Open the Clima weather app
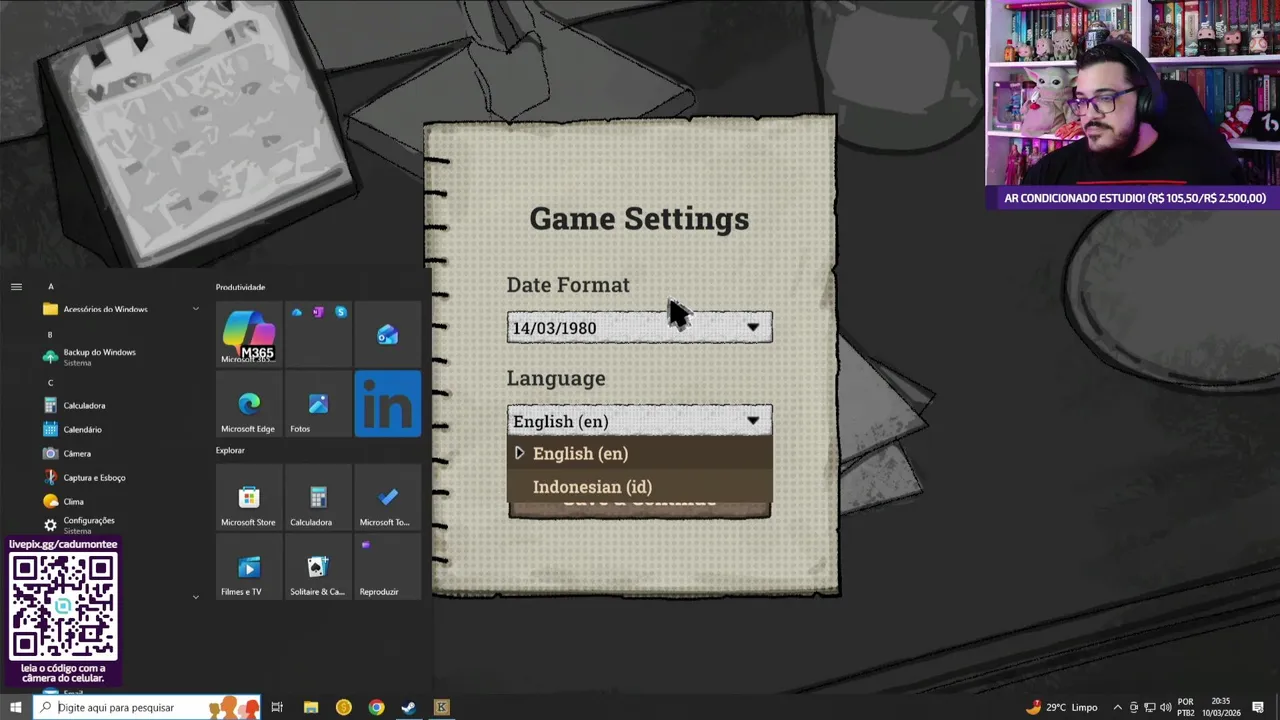The height and width of the screenshot is (720, 1280). 120,501
